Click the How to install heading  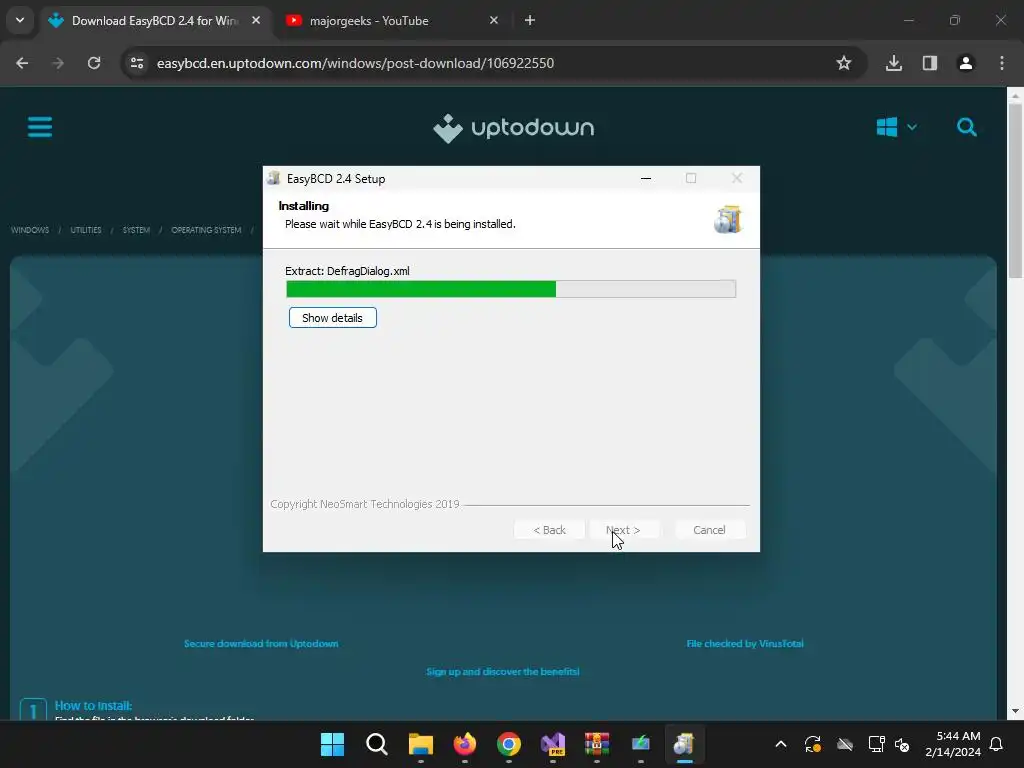pos(93,705)
